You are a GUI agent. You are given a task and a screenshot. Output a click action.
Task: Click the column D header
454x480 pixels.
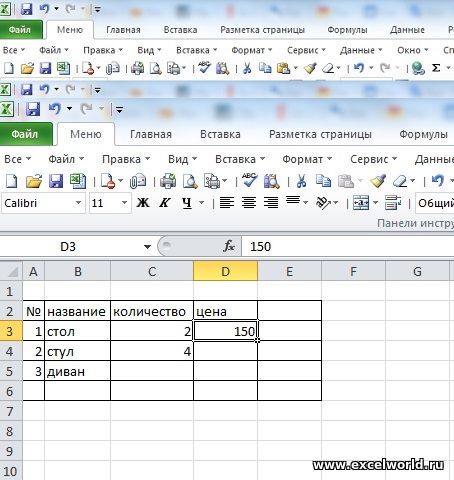(225, 271)
